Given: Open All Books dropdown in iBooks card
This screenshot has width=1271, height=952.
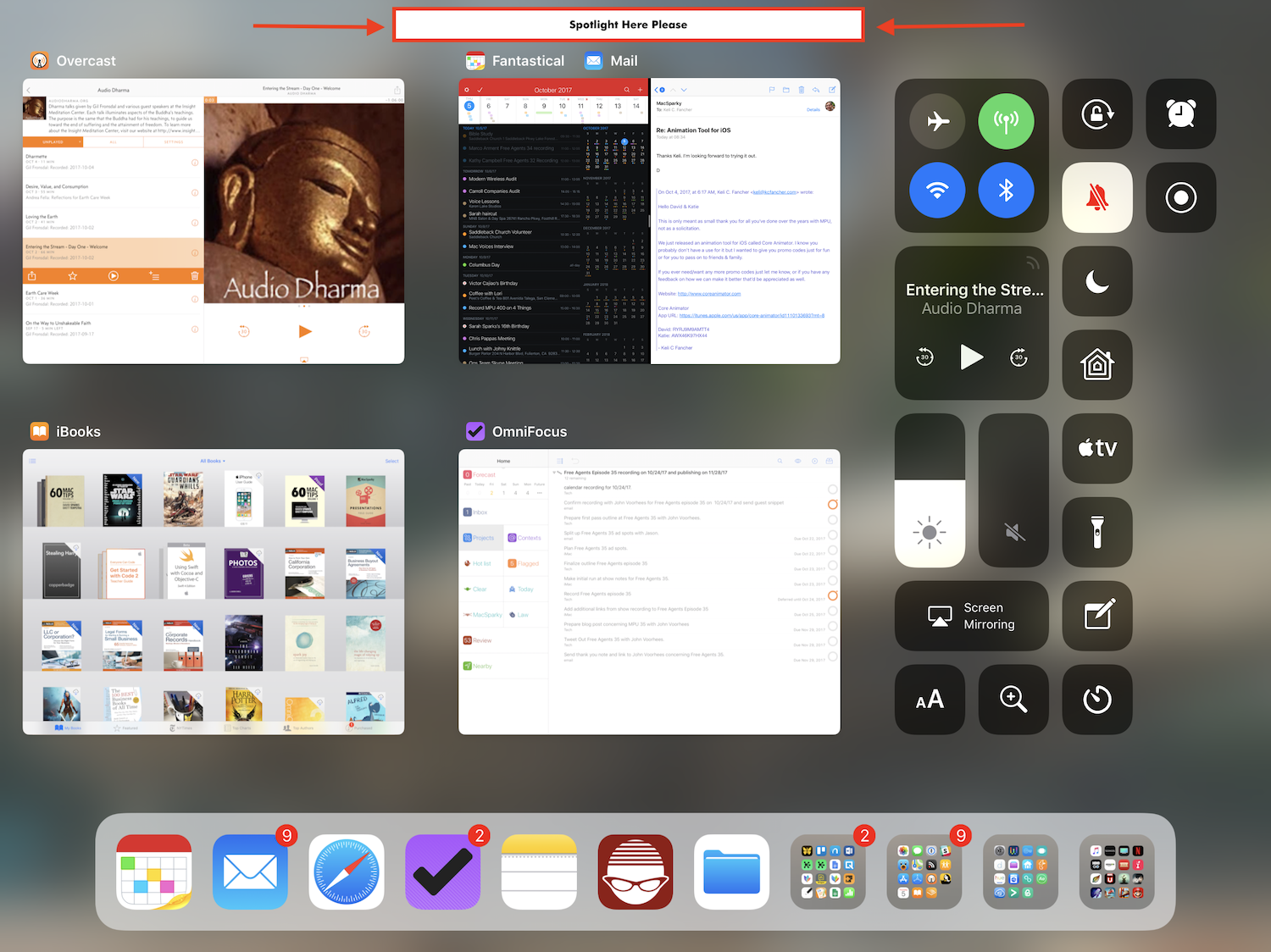Looking at the screenshot, I should click(x=213, y=461).
